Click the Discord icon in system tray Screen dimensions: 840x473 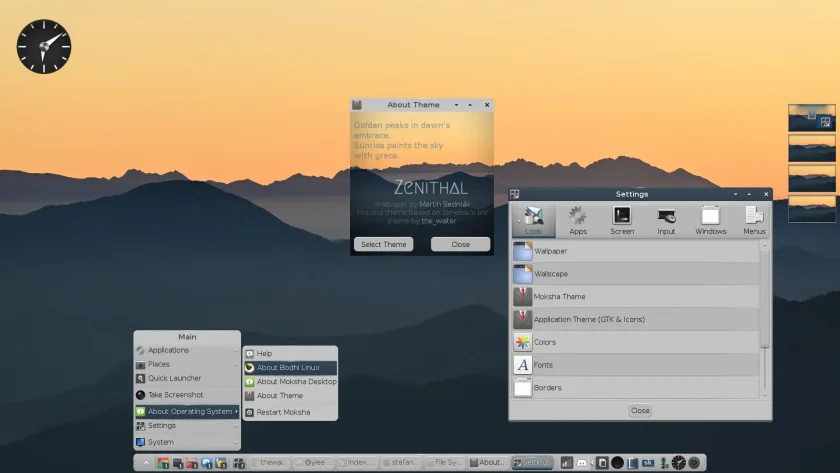pos(581,462)
